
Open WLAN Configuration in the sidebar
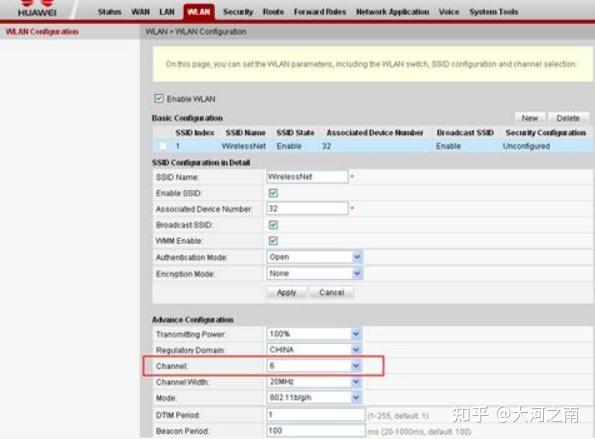click(x=42, y=31)
